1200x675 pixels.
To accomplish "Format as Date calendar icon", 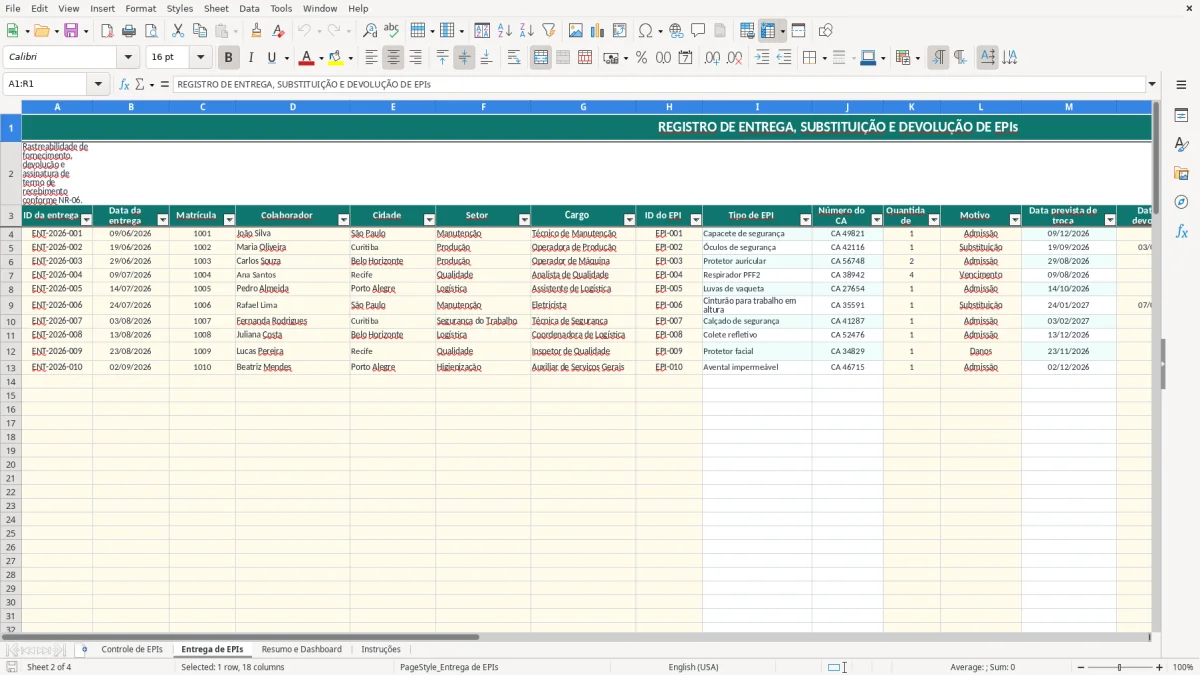I will tap(686, 58).
